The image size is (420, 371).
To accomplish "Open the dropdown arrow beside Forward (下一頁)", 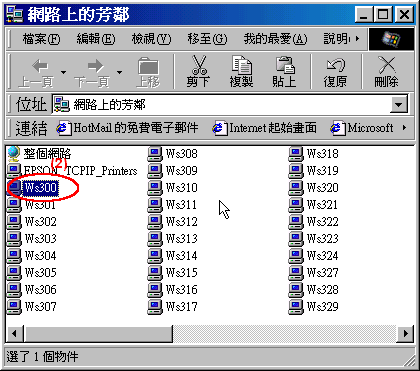I will pos(119,72).
